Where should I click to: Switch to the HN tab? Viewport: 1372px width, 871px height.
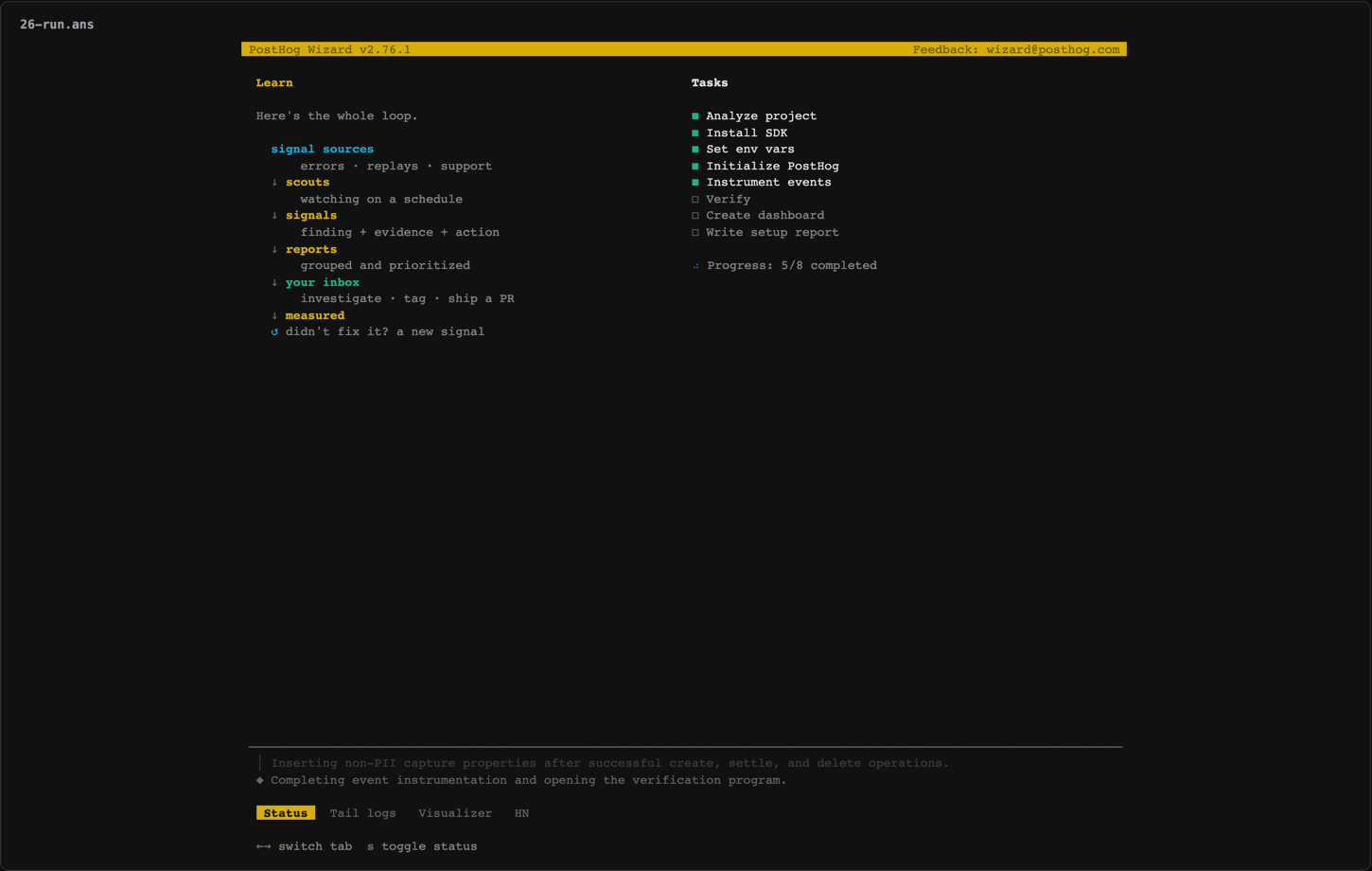pos(521,813)
